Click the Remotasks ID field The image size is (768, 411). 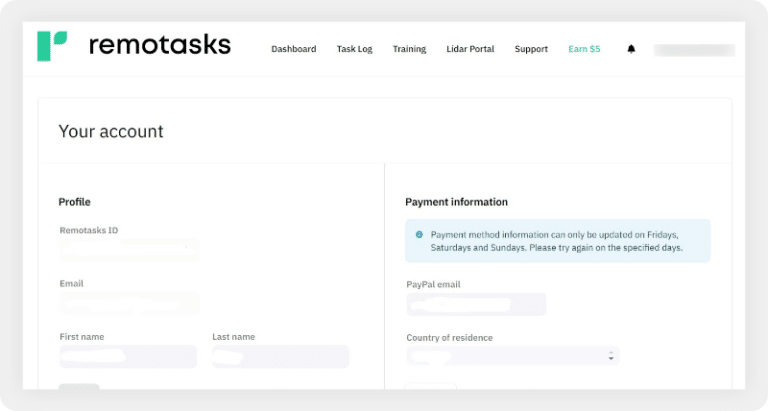point(128,250)
